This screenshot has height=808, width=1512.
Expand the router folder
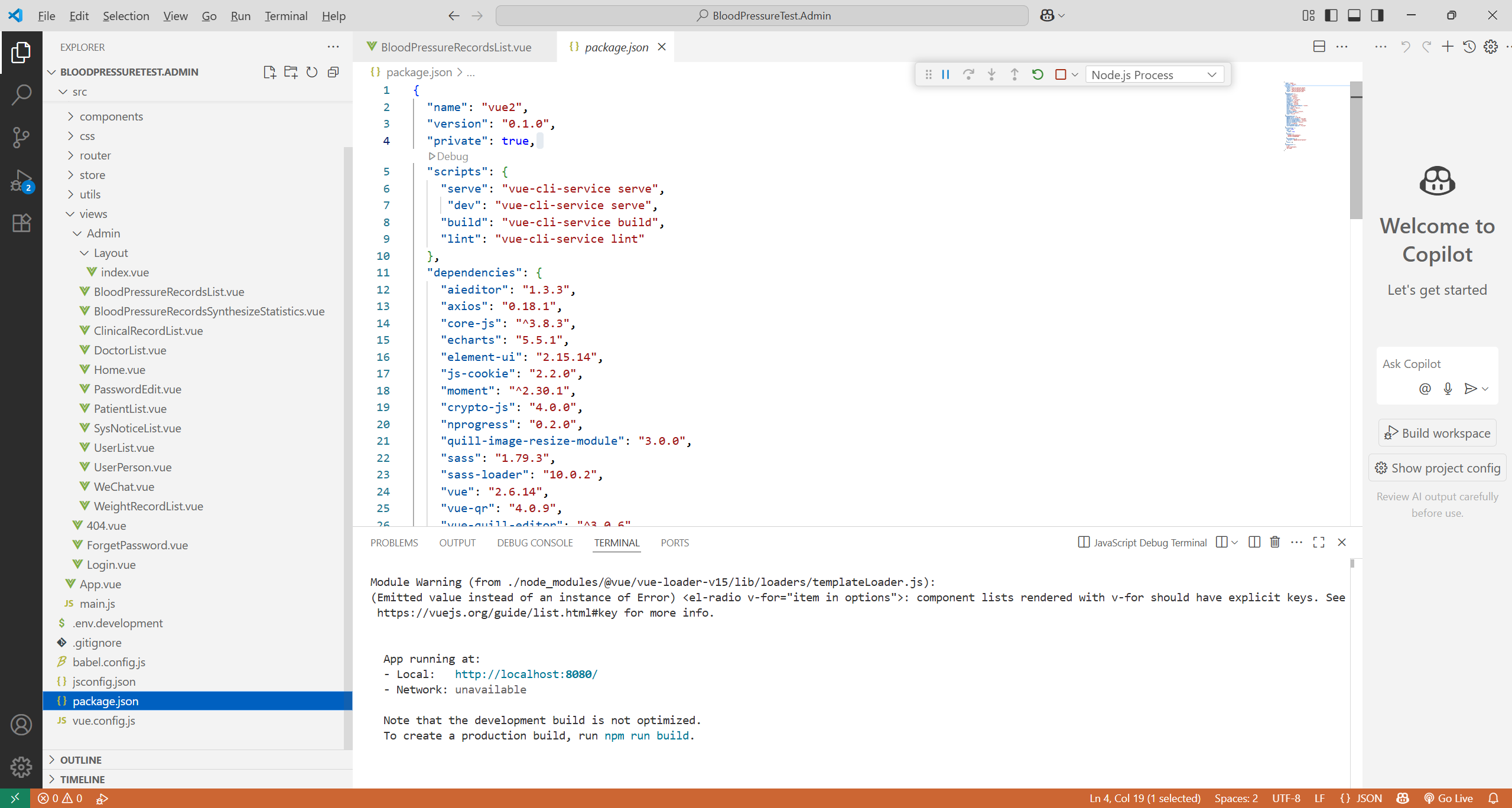(x=197, y=155)
